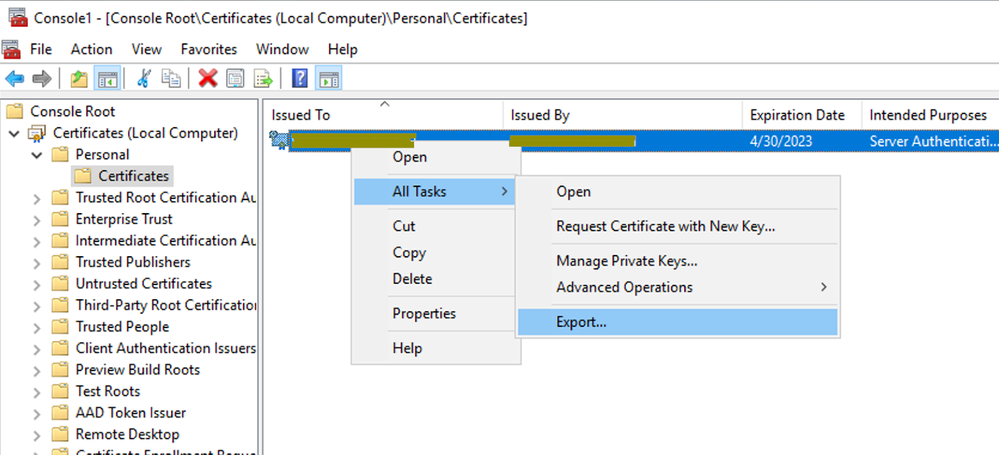Choose Manage Private Keys... in submenu

(x=626, y=261)
